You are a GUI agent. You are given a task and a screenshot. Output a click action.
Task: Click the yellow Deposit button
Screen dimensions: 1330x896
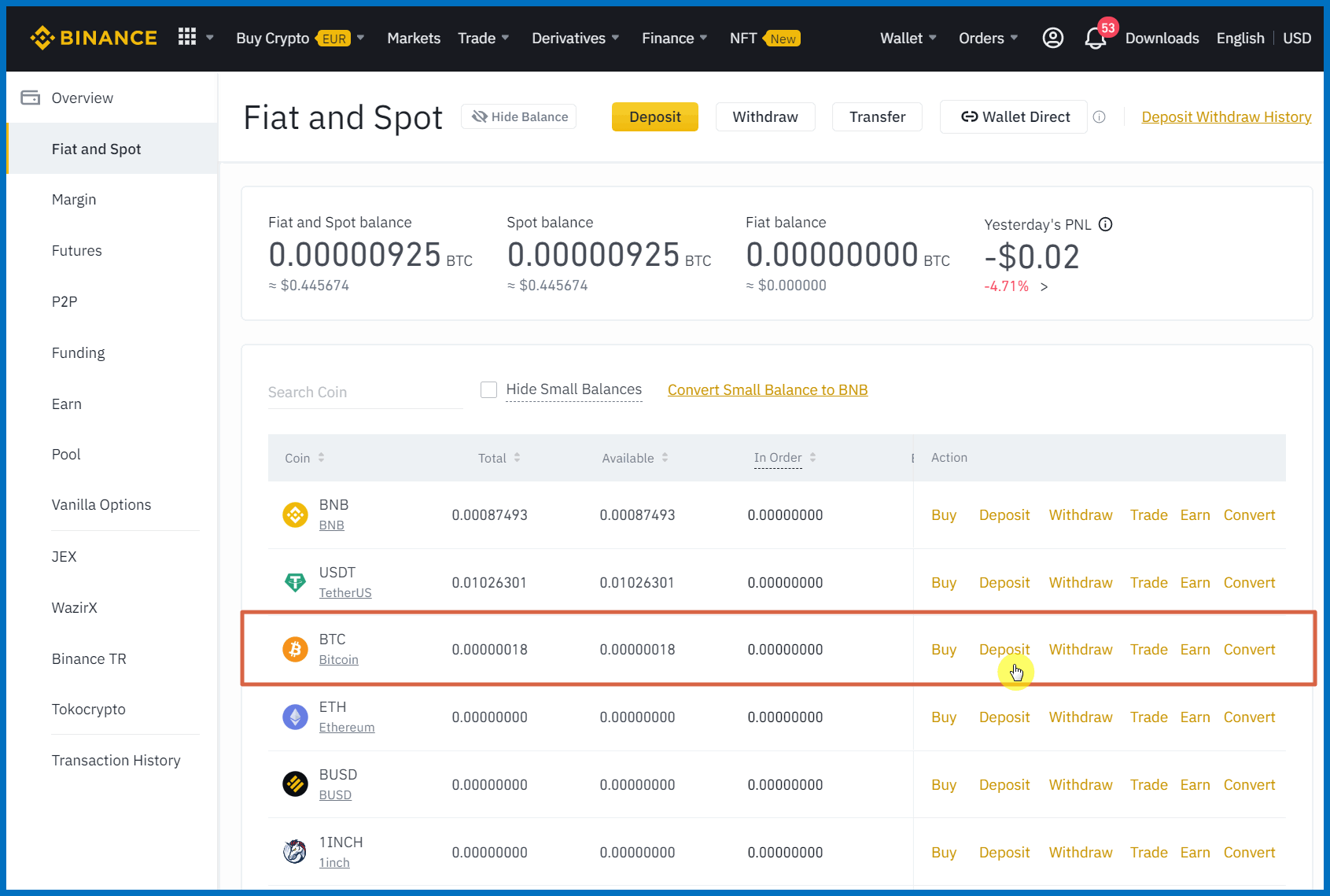click(x=654, y=117)
